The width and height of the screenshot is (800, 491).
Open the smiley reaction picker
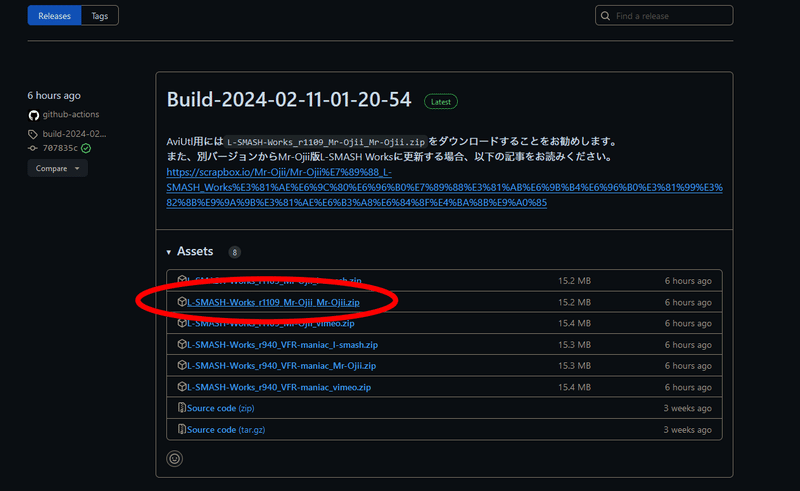coord(174,458)
